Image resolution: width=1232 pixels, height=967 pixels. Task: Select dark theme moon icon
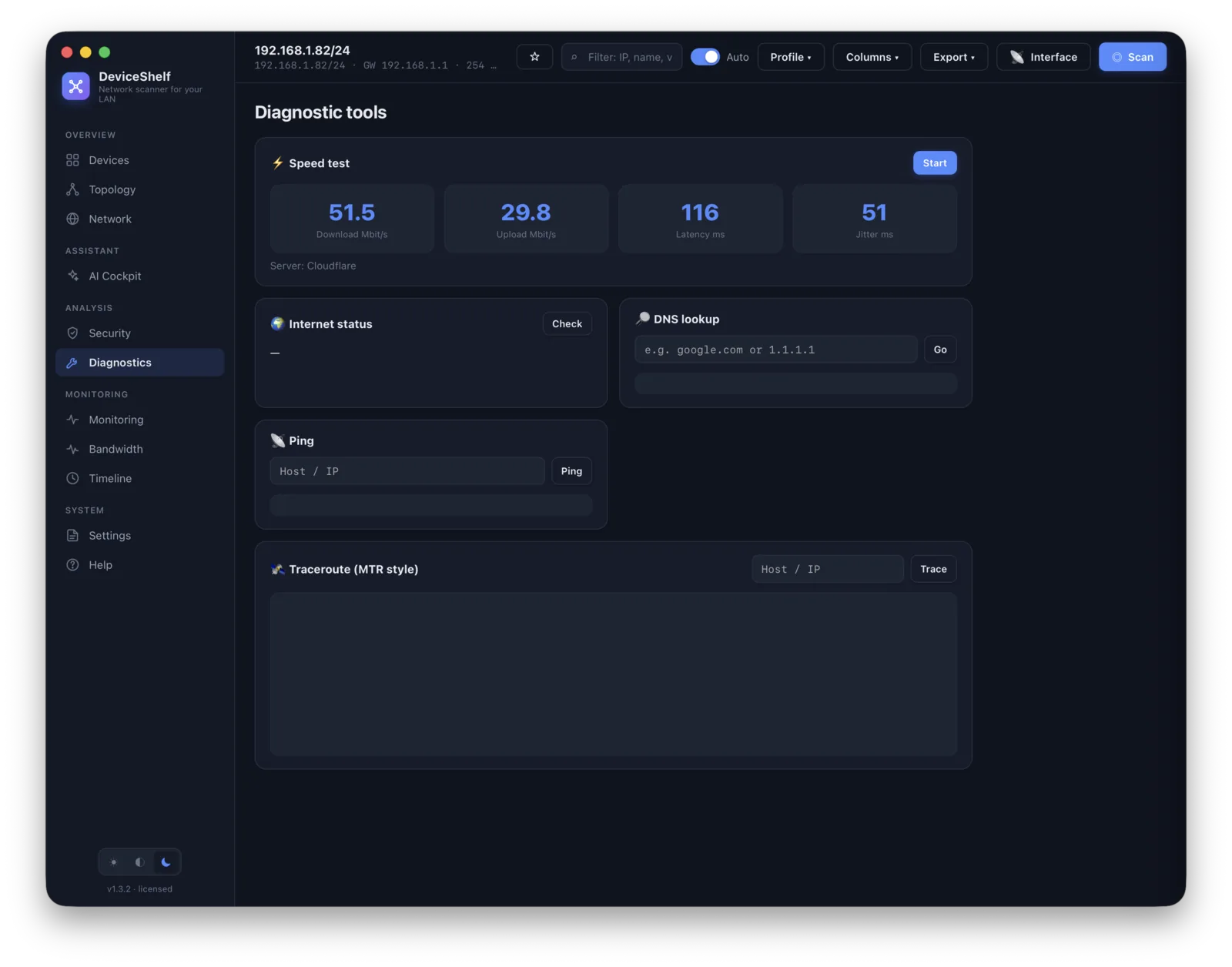(166, 862)
